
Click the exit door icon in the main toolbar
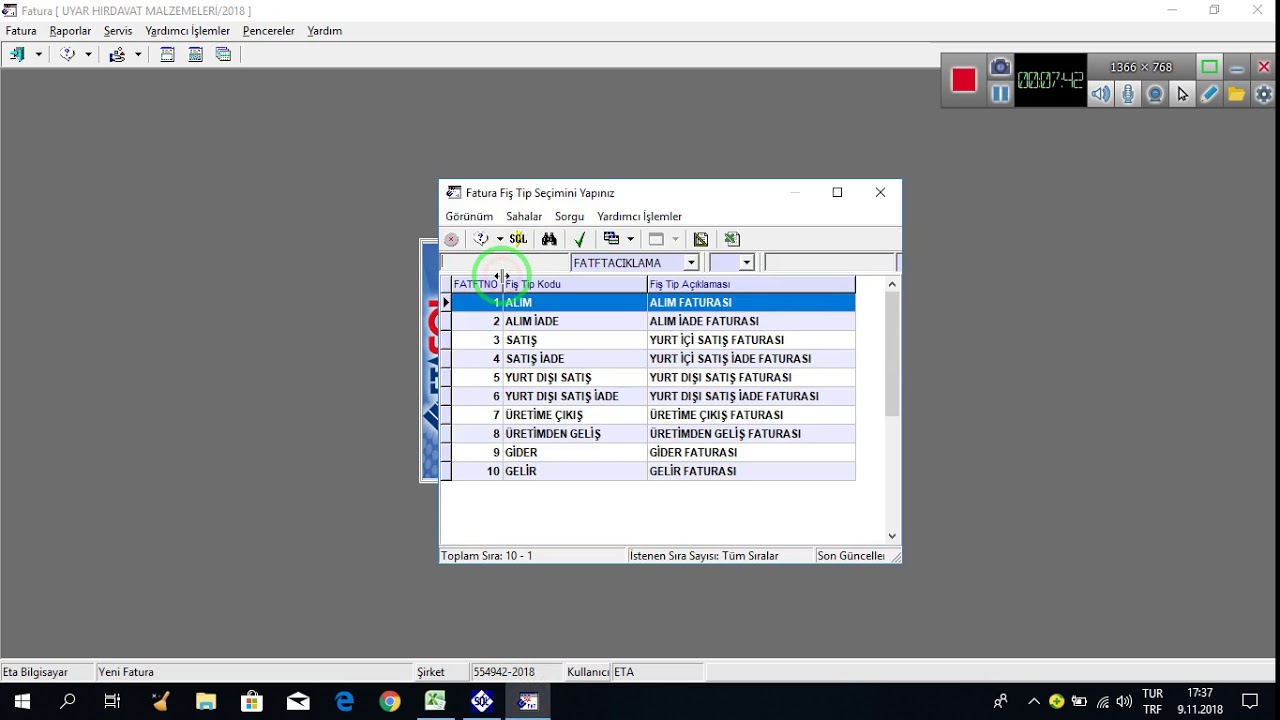point(17,55)
